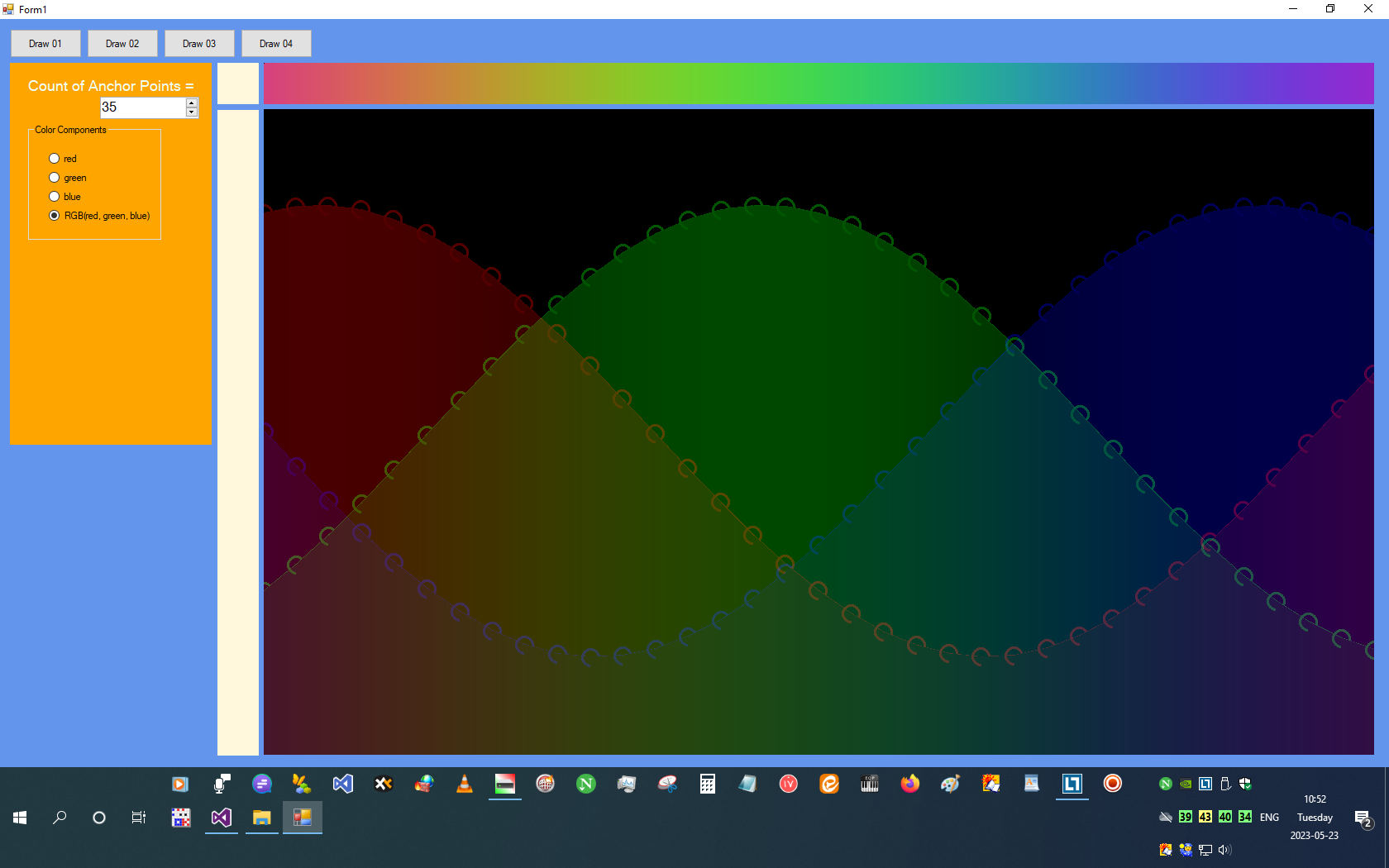Open the Windows Start menu
The height and width of the screenshot is (868, 1389).
point(20,818)
